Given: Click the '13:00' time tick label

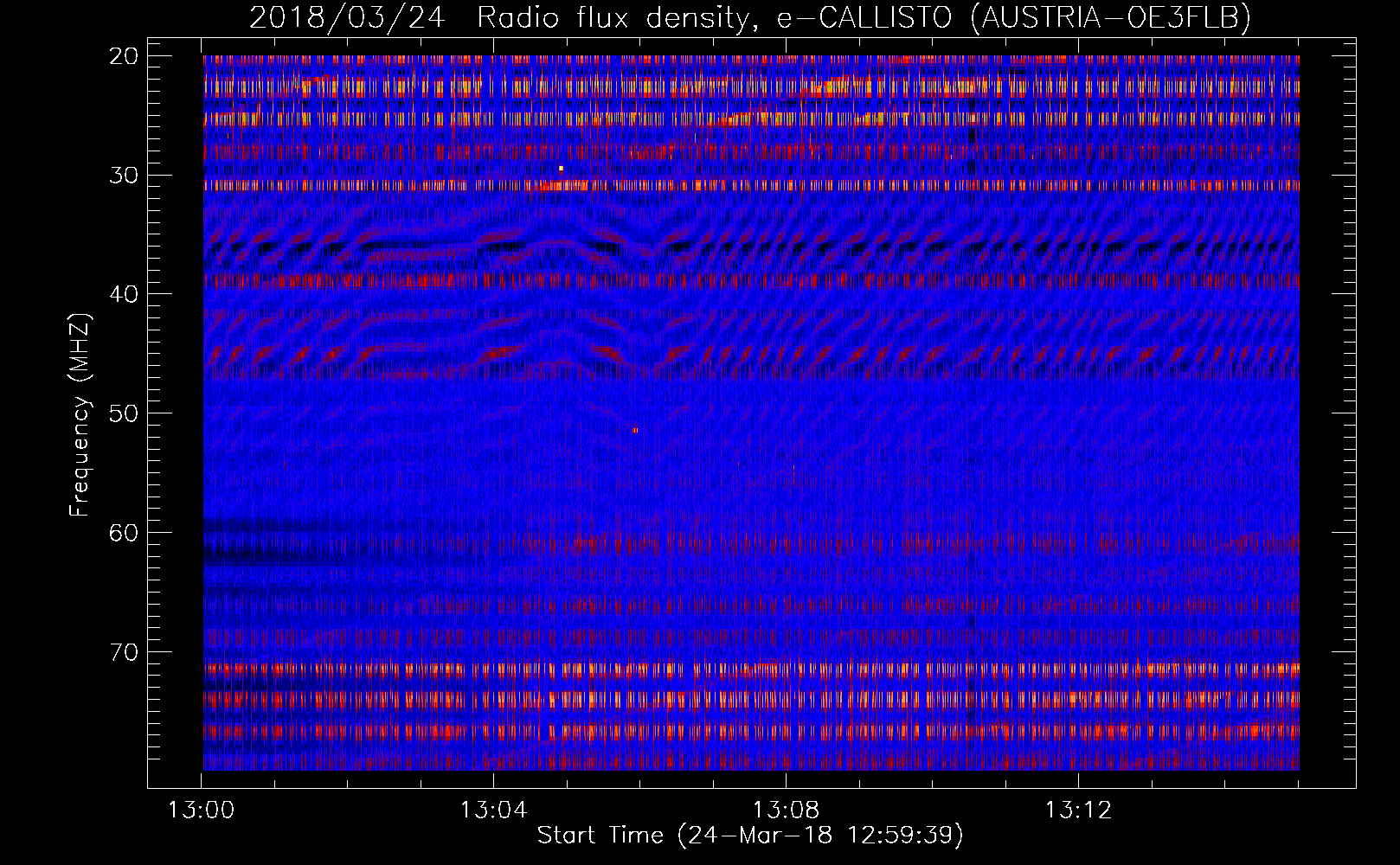Looking at the screenshot, I should click(202, 811).
